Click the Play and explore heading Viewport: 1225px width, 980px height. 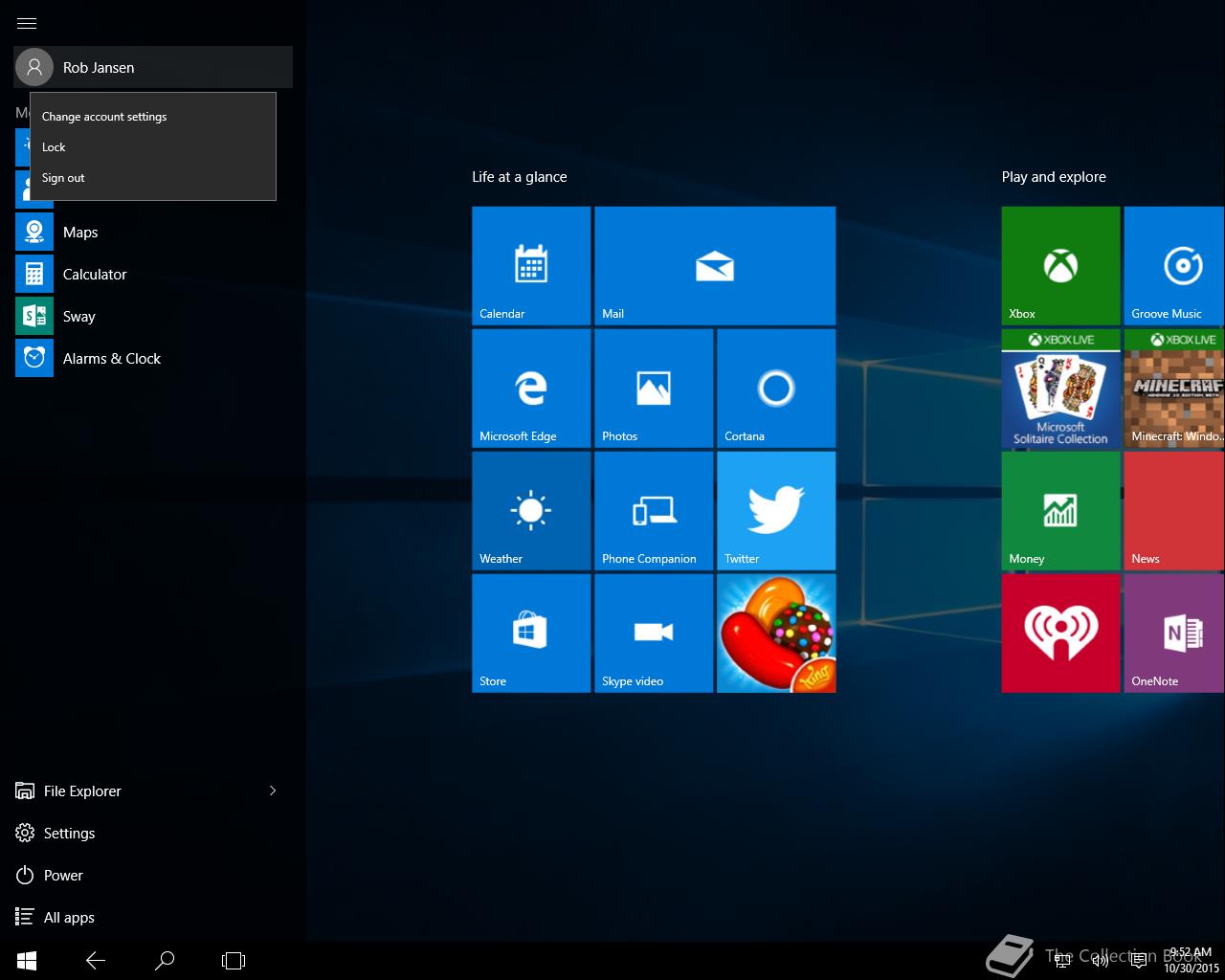point(1054,177)
